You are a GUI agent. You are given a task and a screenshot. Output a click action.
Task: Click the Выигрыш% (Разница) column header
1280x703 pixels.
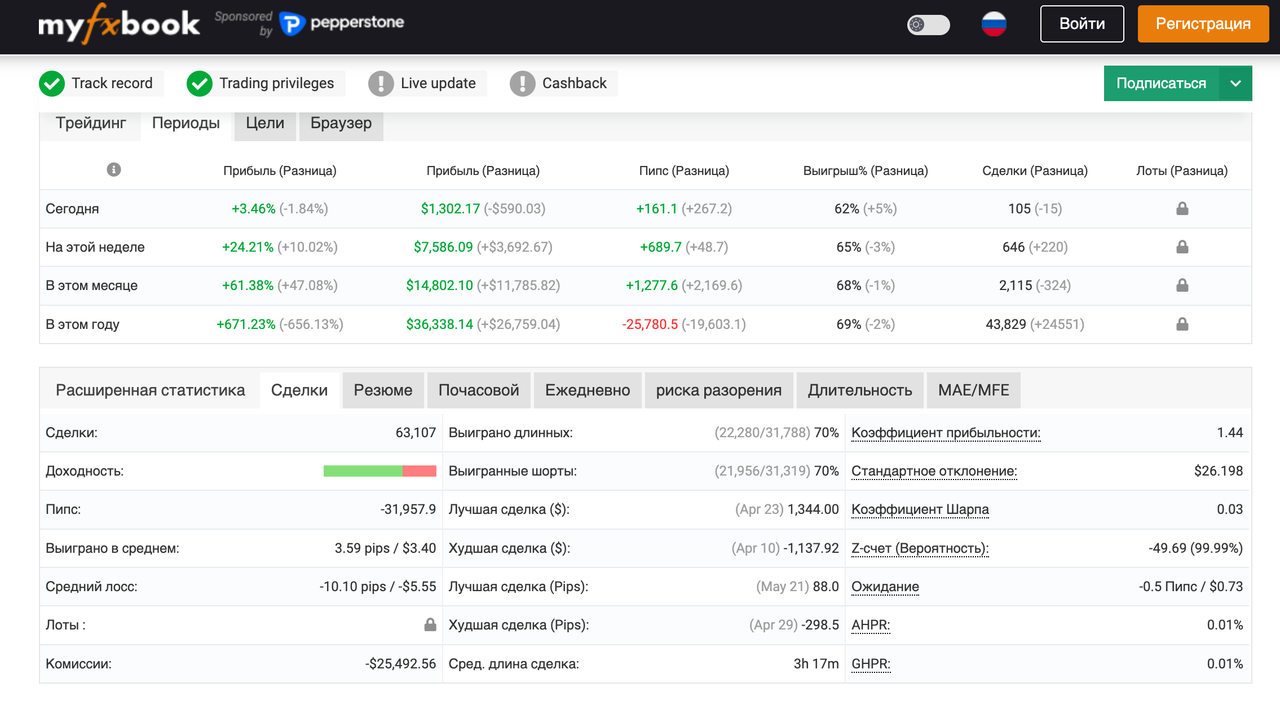coord(866,171)
